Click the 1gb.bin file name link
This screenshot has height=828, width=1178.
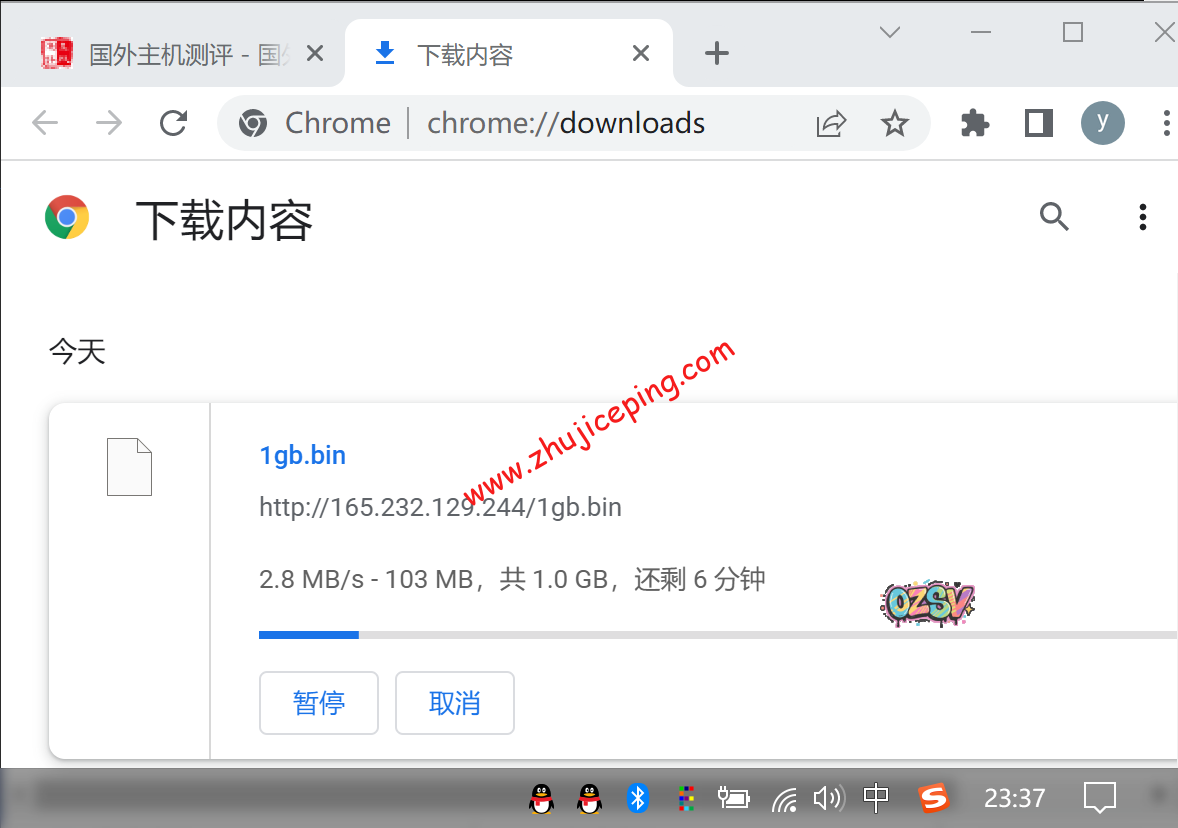coord(302,455)
